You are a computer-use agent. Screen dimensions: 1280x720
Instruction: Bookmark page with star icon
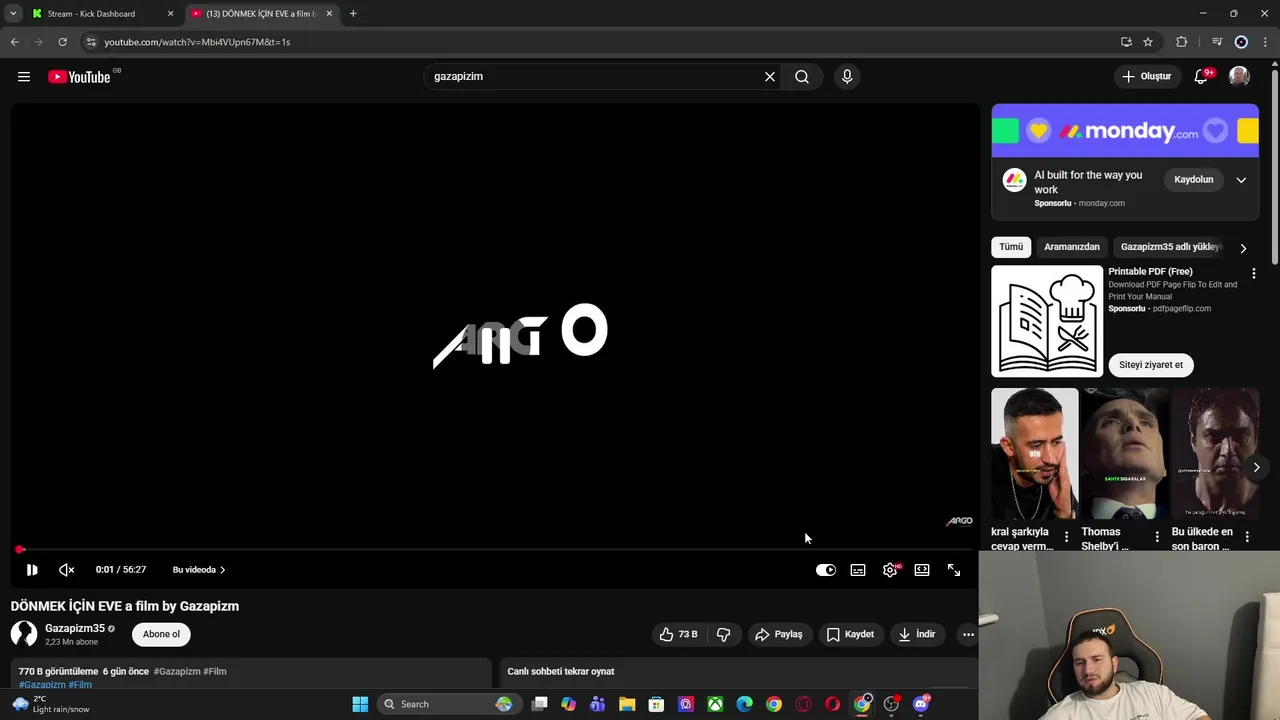click(1148, 42)
